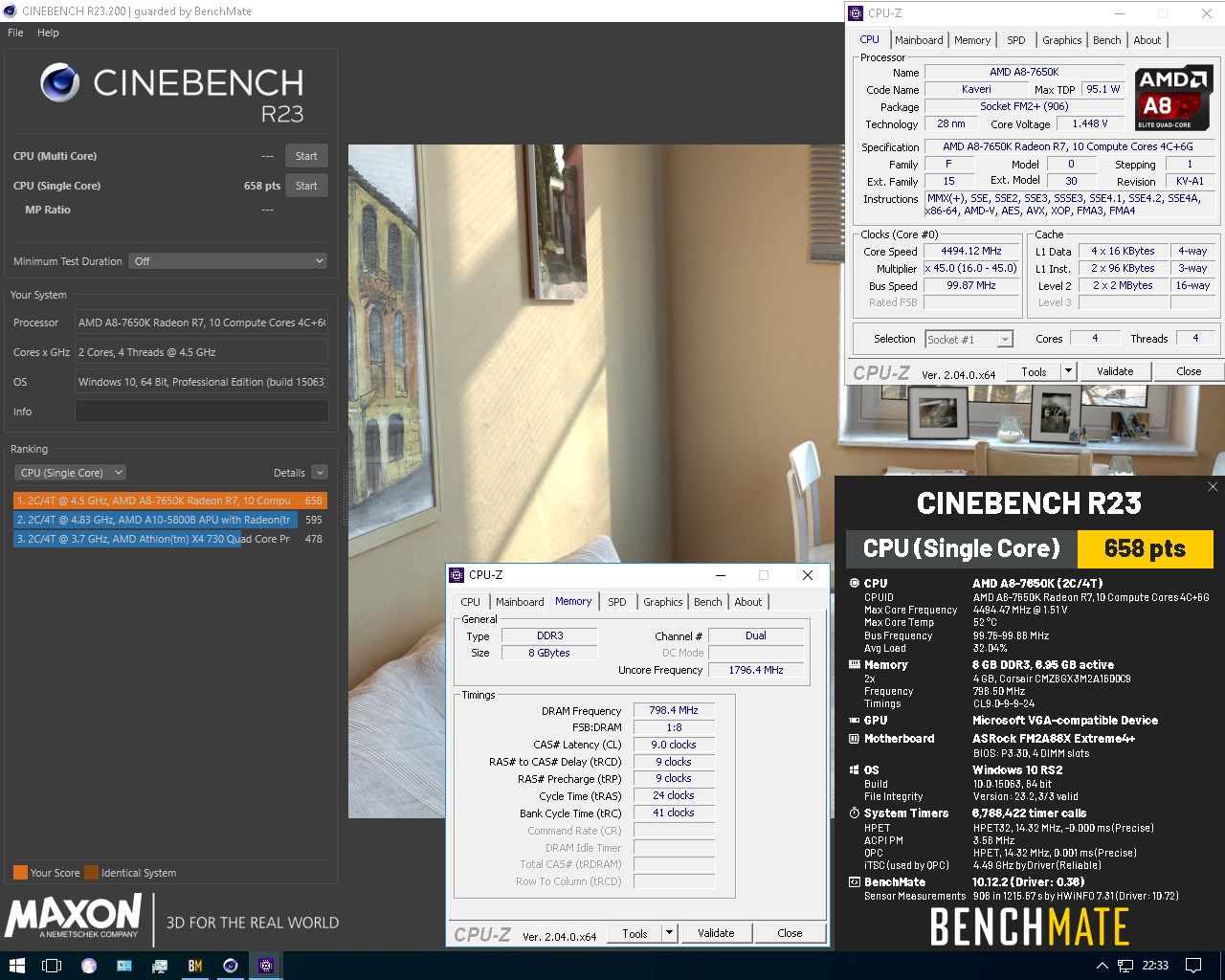Switch to Bench tab in top CPU-Z window
The image size is (1225, 980).
point(1107,40)
